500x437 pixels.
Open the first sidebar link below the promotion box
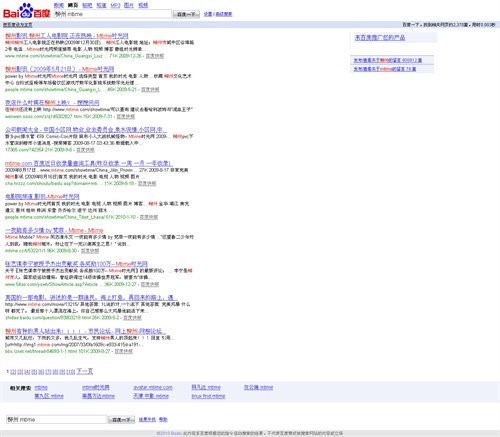388,60
